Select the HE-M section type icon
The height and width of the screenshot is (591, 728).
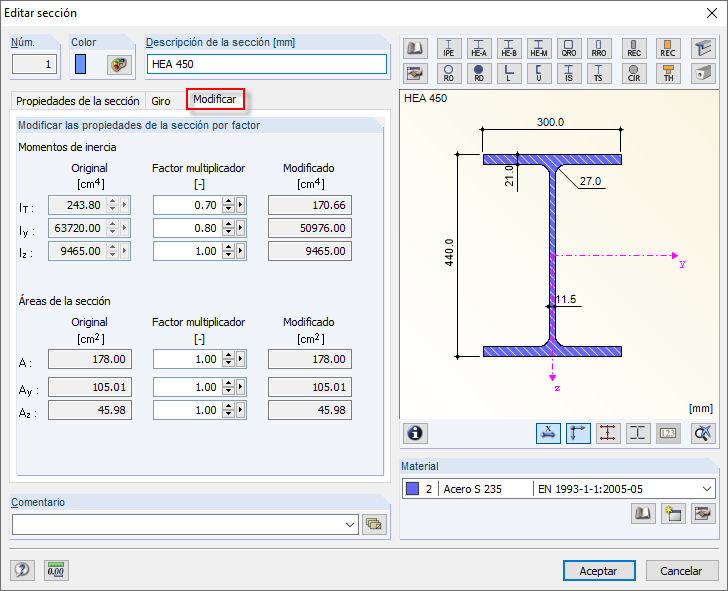539,48
